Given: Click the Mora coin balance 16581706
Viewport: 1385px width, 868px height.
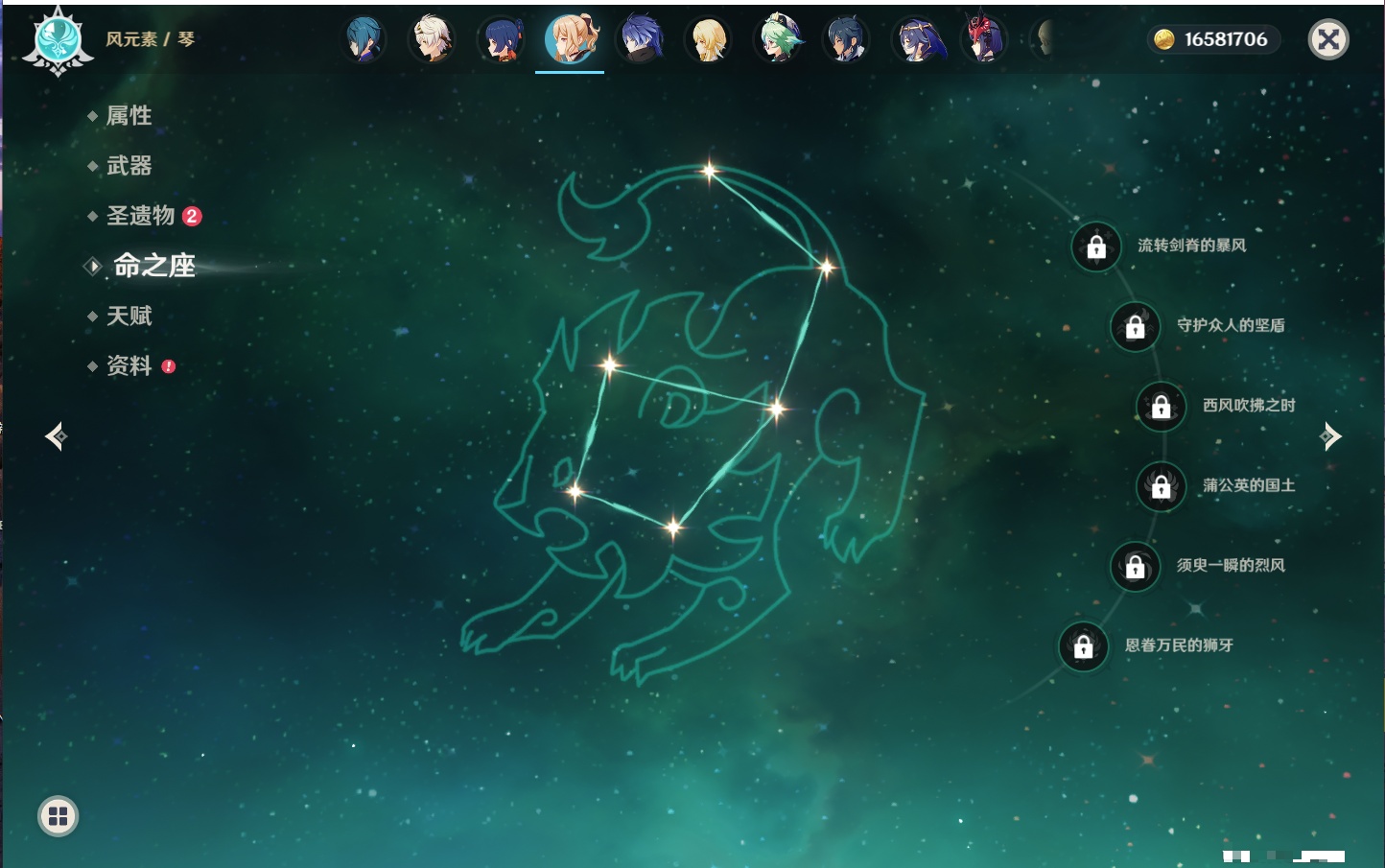Looking at the screenshot, I should coord(1213,39).
